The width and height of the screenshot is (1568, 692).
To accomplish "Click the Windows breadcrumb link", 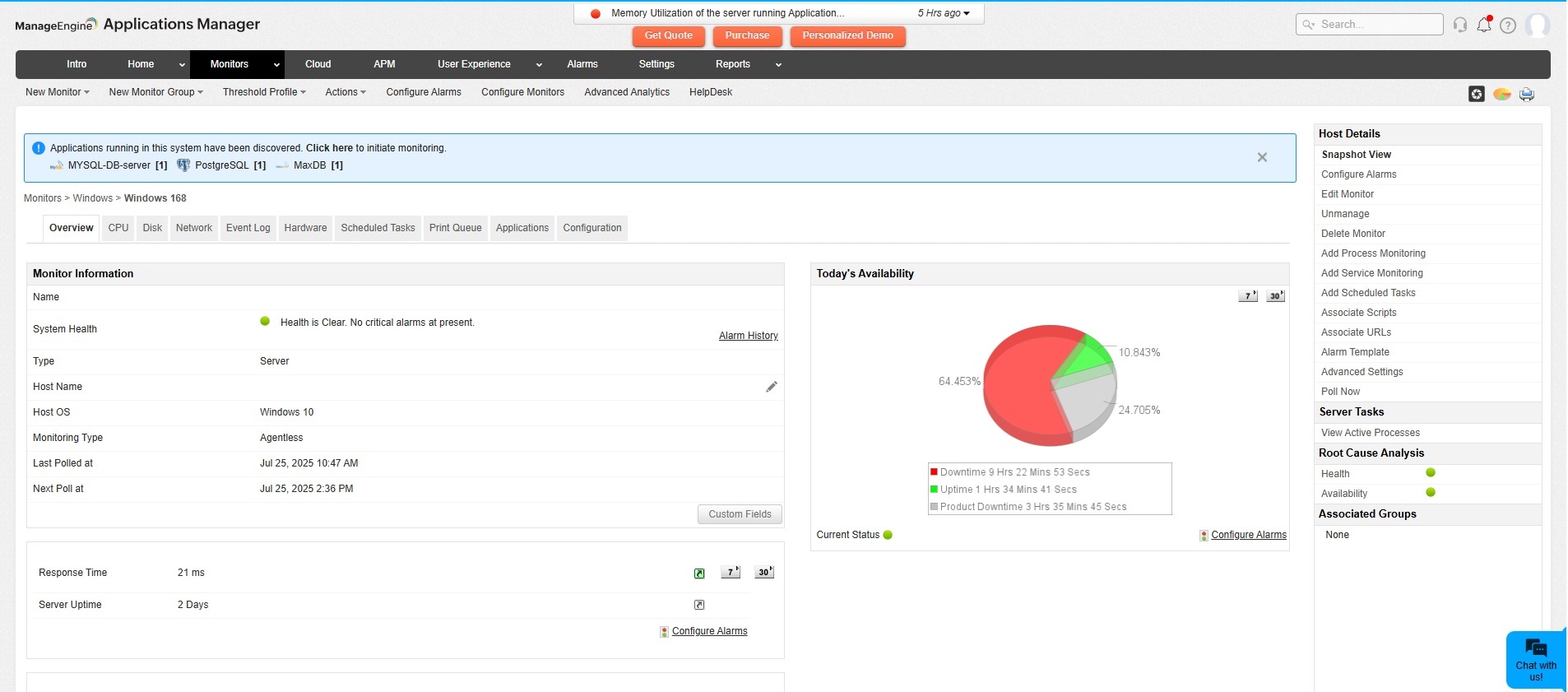I will [x=92, y=198].
